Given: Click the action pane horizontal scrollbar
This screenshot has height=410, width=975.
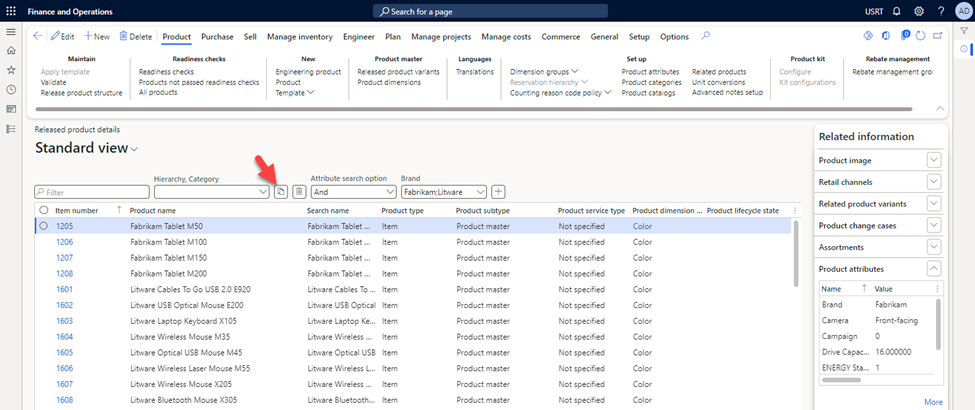Looking at the screenshot, I should coord(474,109).
